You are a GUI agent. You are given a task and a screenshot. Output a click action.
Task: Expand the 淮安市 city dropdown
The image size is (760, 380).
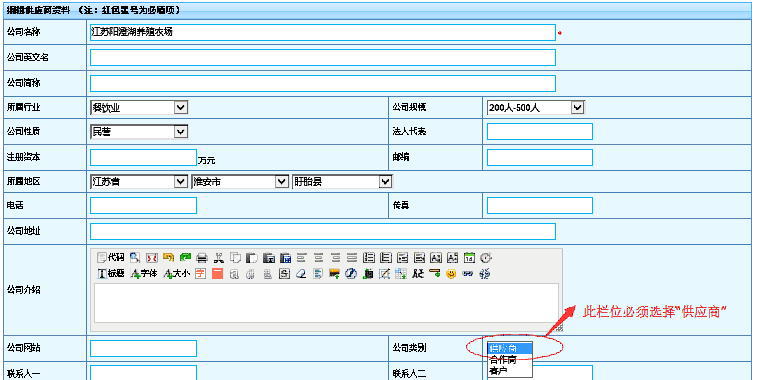(x=240, y=182)
